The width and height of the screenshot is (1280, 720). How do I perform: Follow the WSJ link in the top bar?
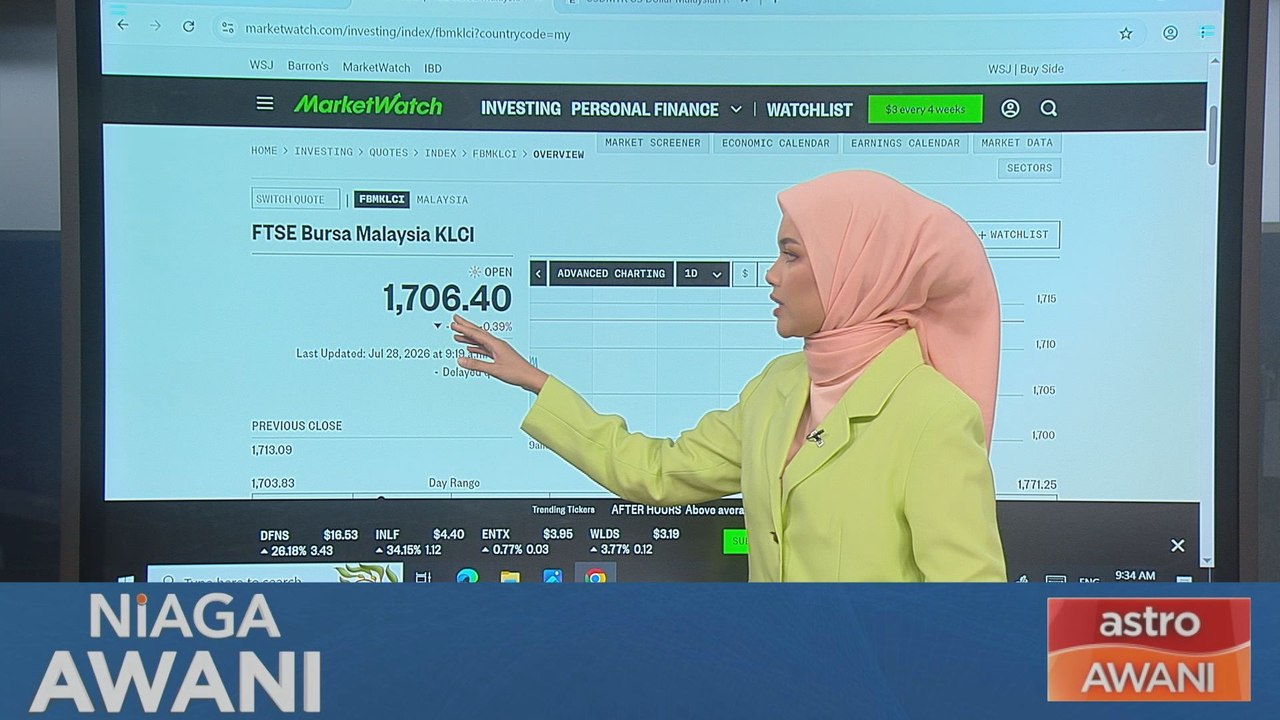(261, 66)
